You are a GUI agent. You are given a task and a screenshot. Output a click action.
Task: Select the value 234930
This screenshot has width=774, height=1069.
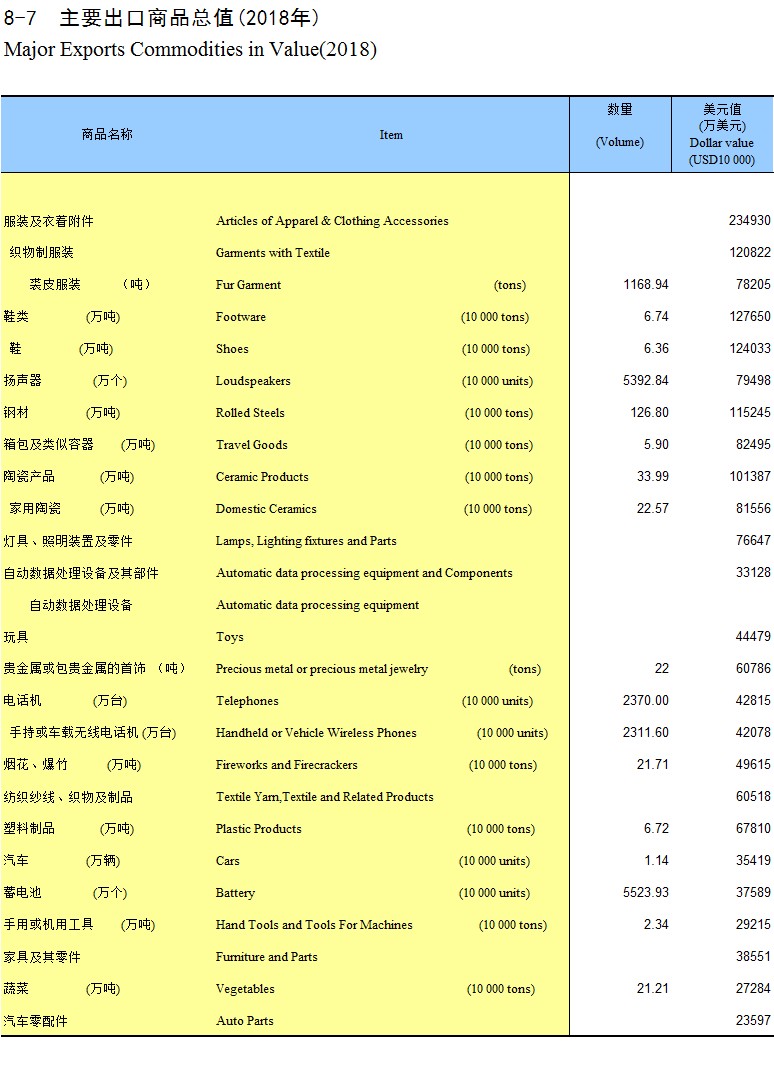(749, 220)
